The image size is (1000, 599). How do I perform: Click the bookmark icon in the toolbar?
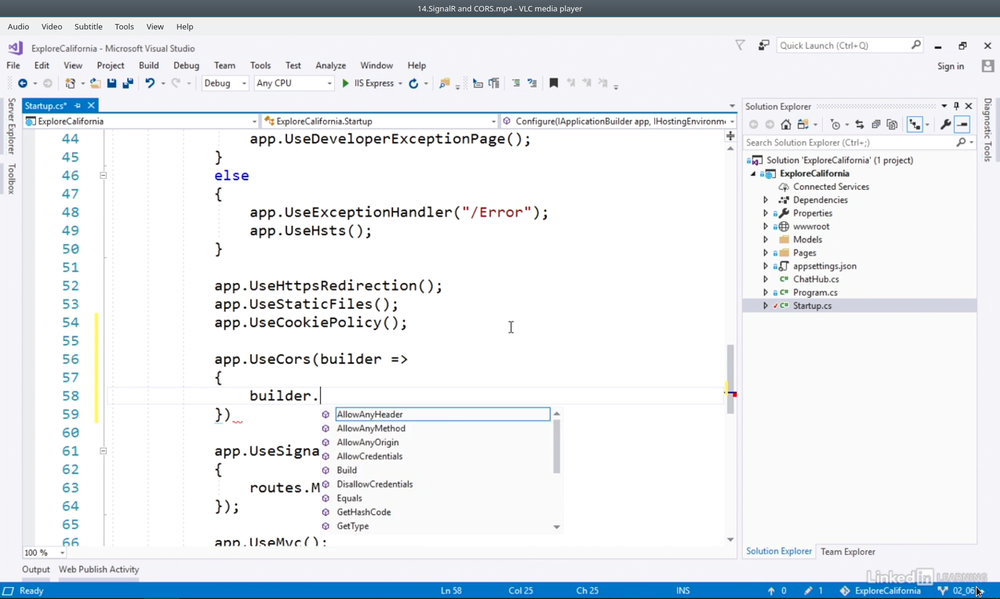(x=554, y=84)
